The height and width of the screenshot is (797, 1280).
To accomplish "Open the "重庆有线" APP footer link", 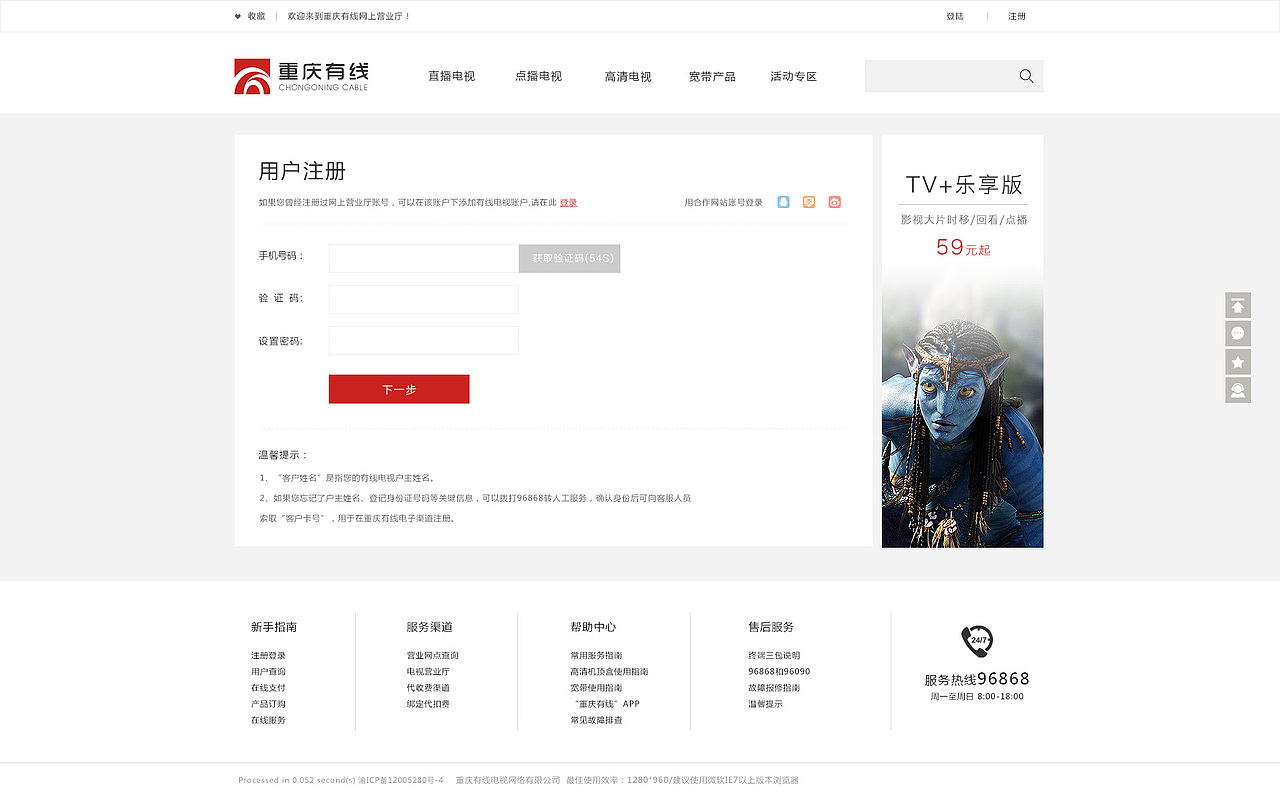I will pyautogui.click(x=606, y=704).
